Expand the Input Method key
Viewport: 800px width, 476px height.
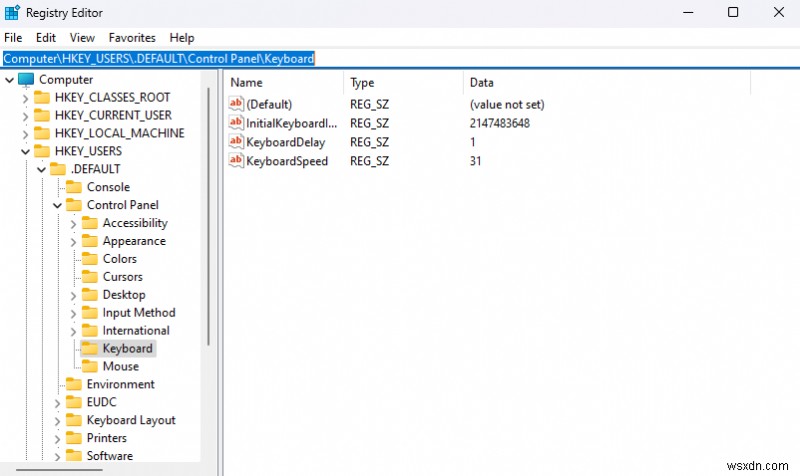click(x=73, y=313)
